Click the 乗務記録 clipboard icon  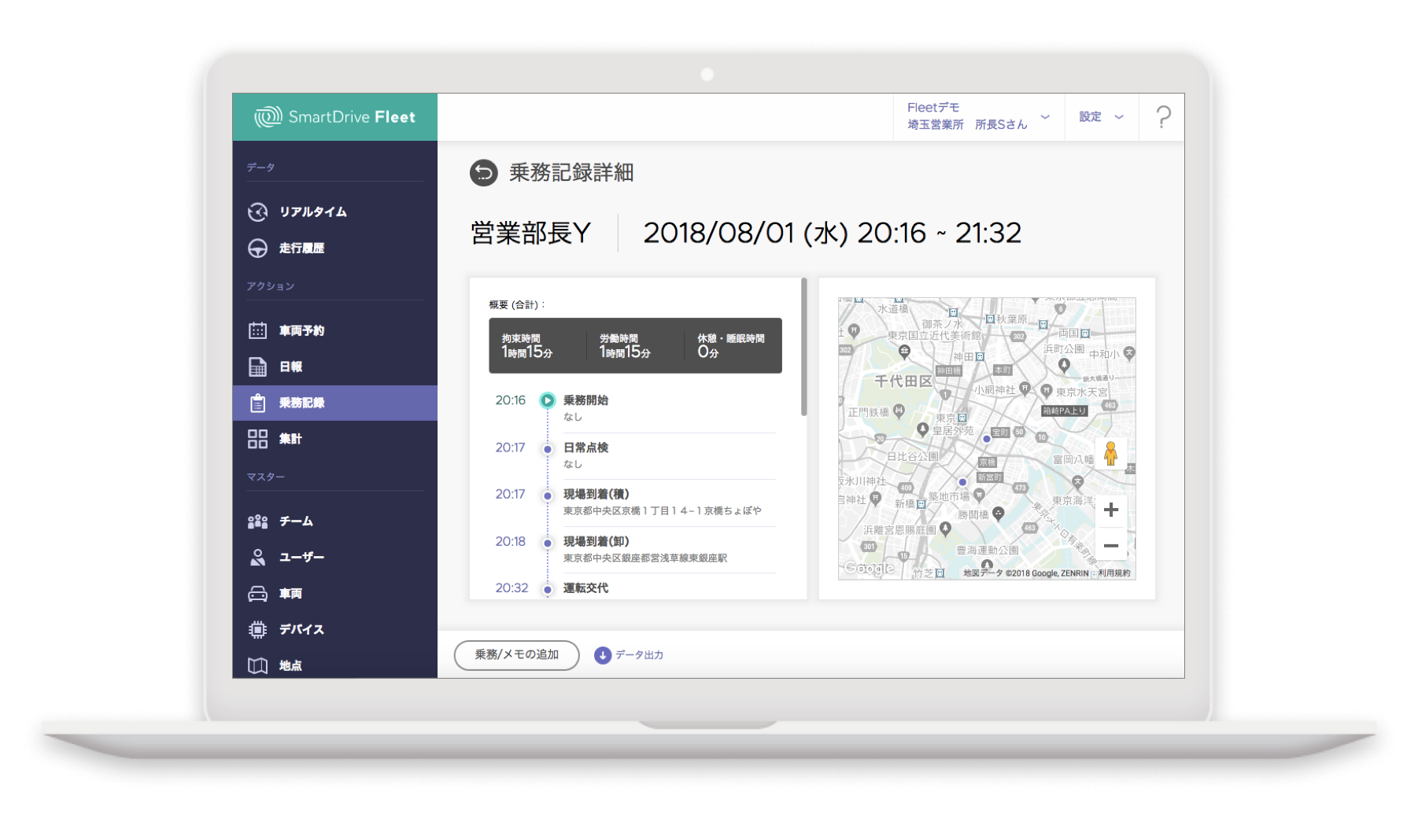(258, 403)
